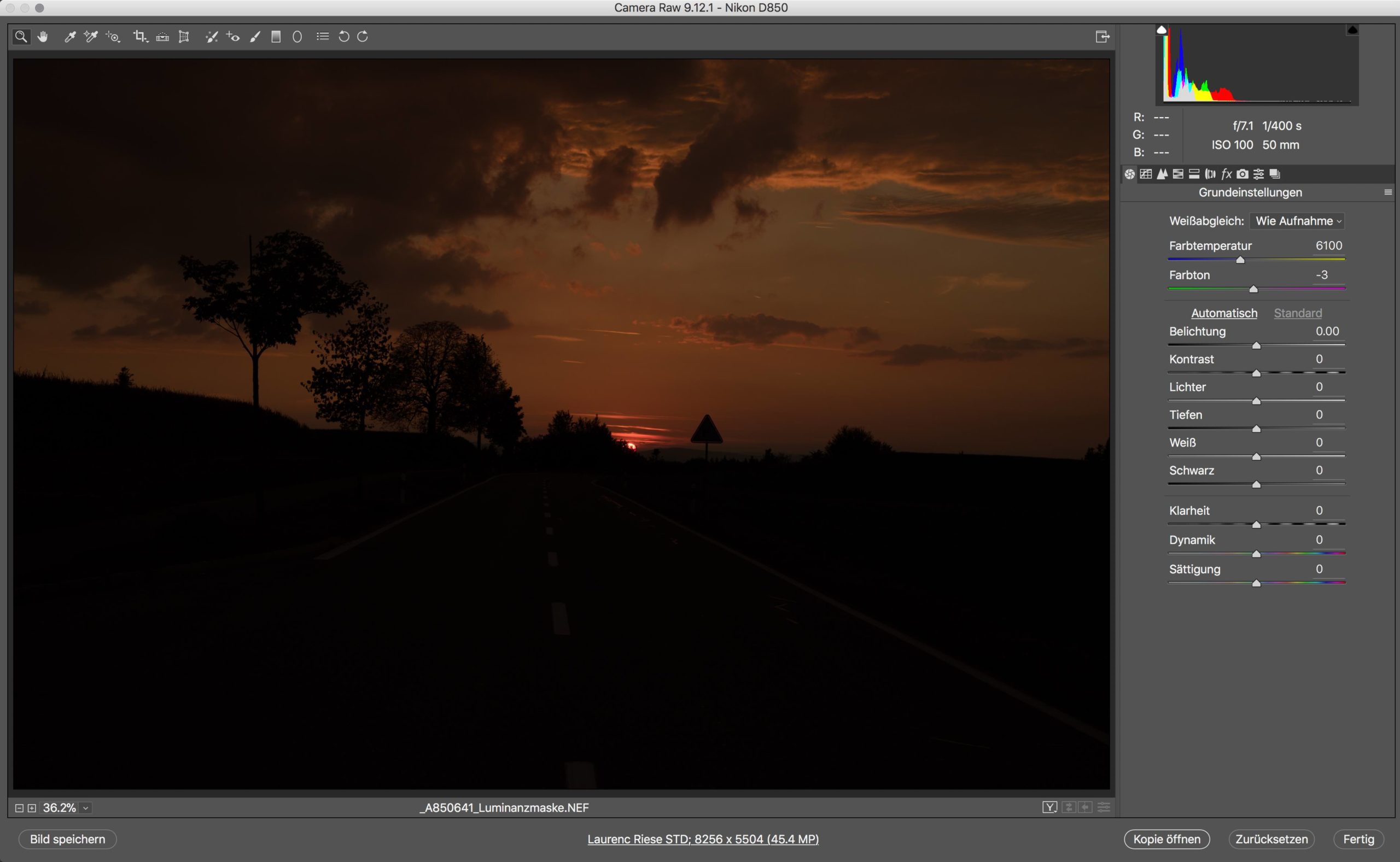The width and height of the screenshot is (1400, 862).
Task: Click the histogram graph
Action: point(1257,64)
